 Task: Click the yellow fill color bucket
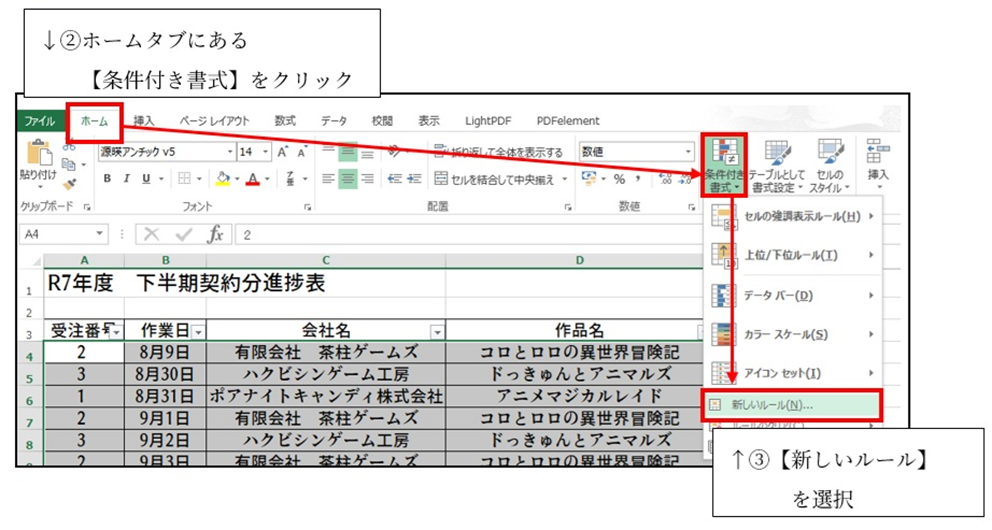(223, 179)
